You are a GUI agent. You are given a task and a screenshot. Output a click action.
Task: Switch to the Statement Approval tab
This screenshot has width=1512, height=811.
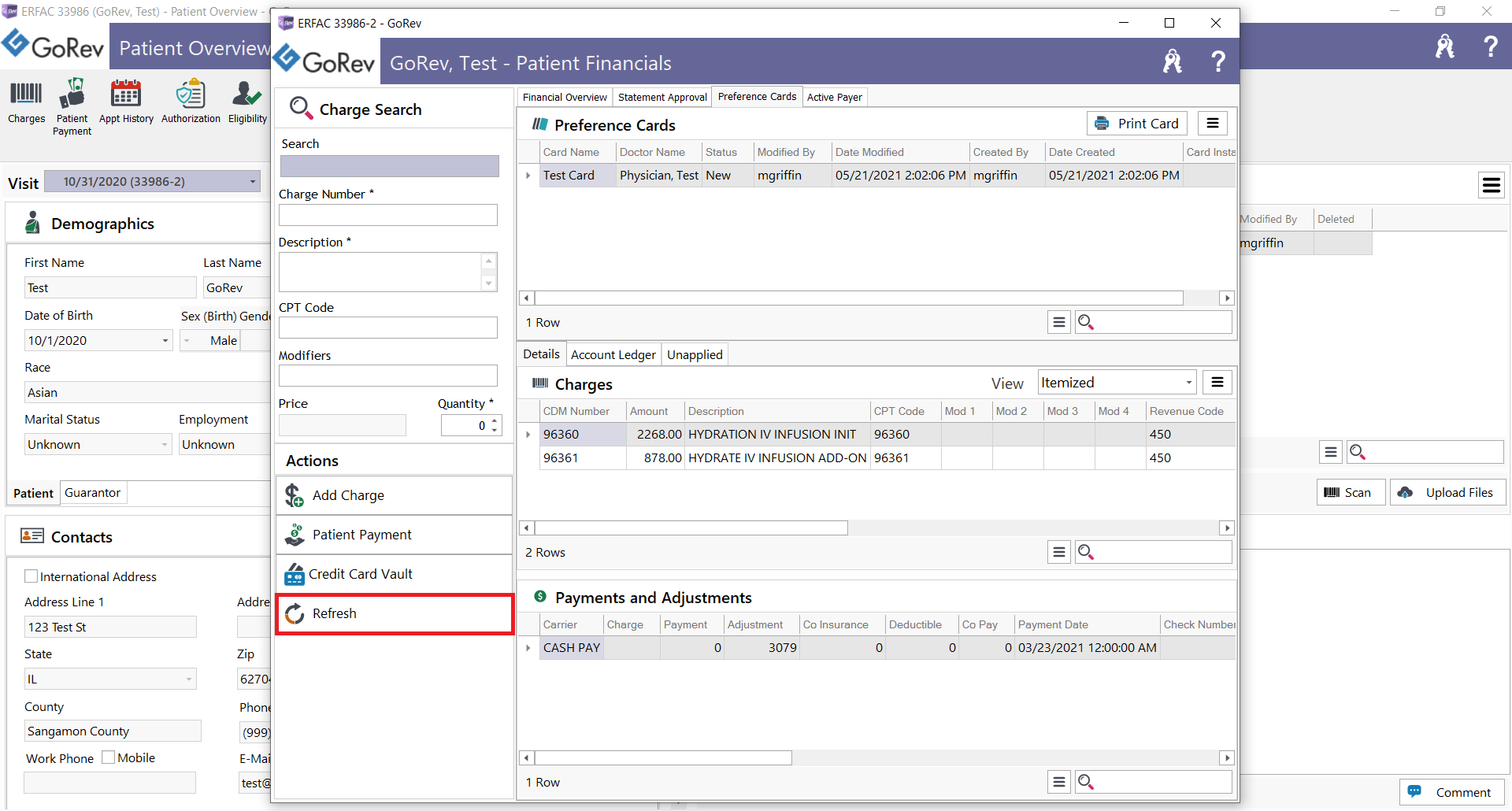point(662,98)
